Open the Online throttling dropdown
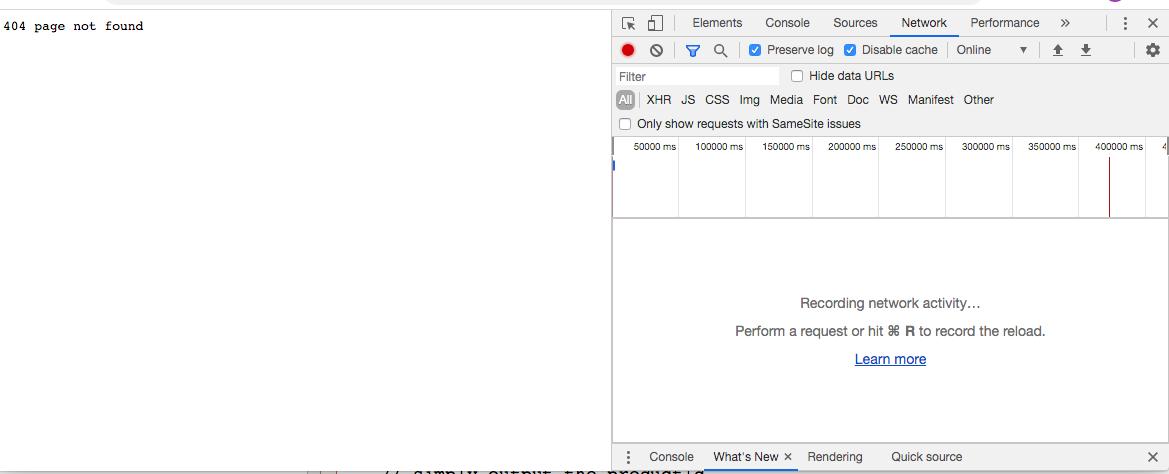 coord(991,50)
